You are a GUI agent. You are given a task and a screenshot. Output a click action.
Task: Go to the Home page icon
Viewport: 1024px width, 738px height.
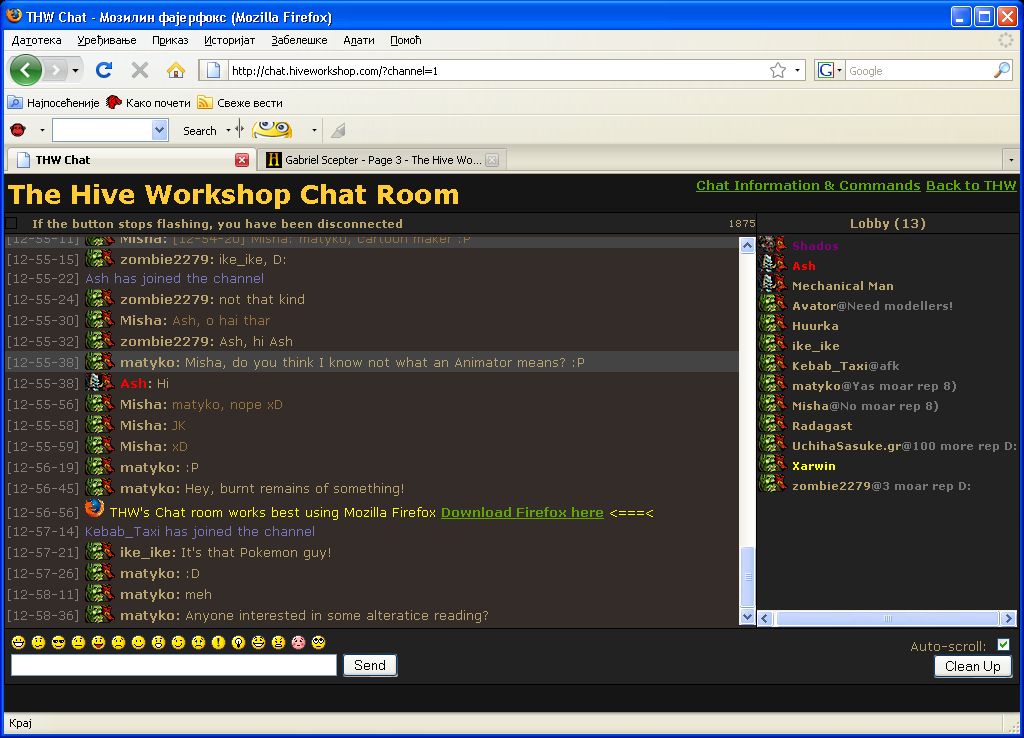[x=176, y=70]
